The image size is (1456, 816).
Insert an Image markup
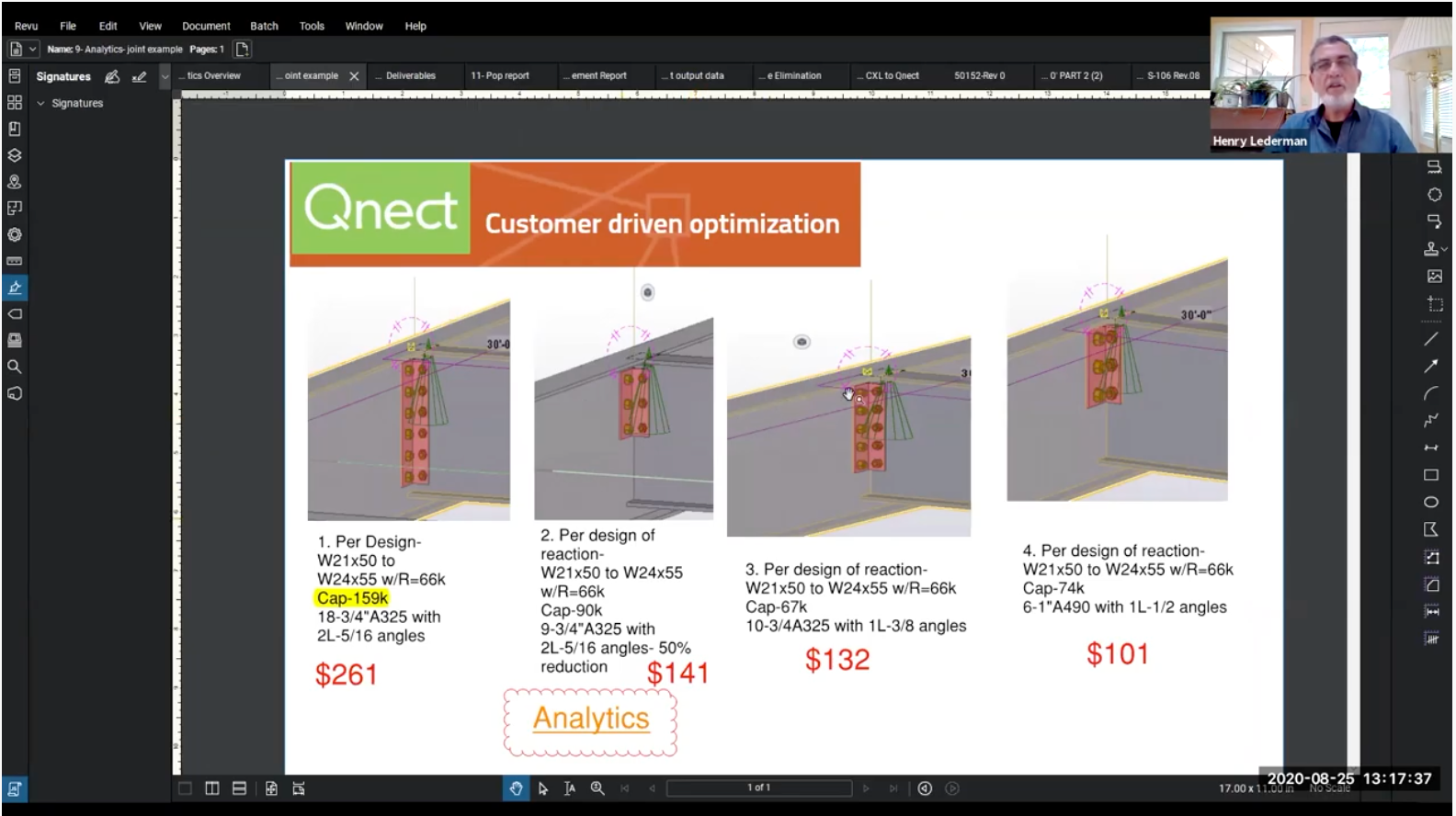(x=1434, y=276)
